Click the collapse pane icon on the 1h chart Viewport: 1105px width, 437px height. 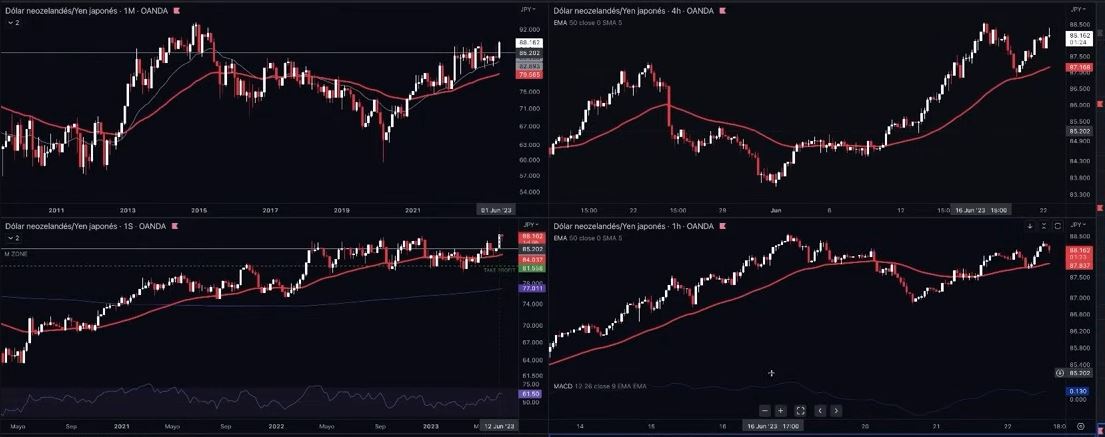1044,226
